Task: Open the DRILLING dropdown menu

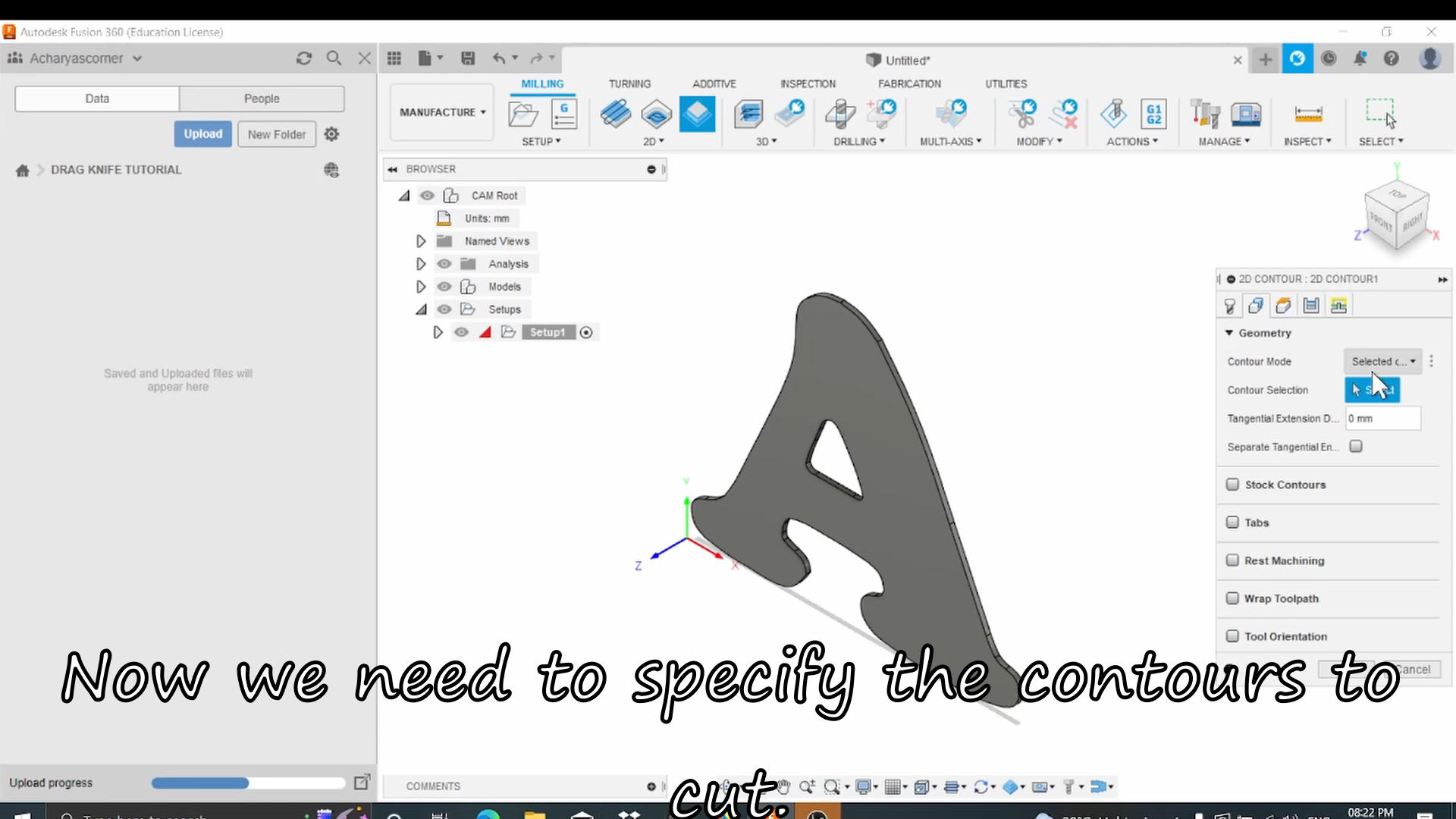Action: coord(859,142)
